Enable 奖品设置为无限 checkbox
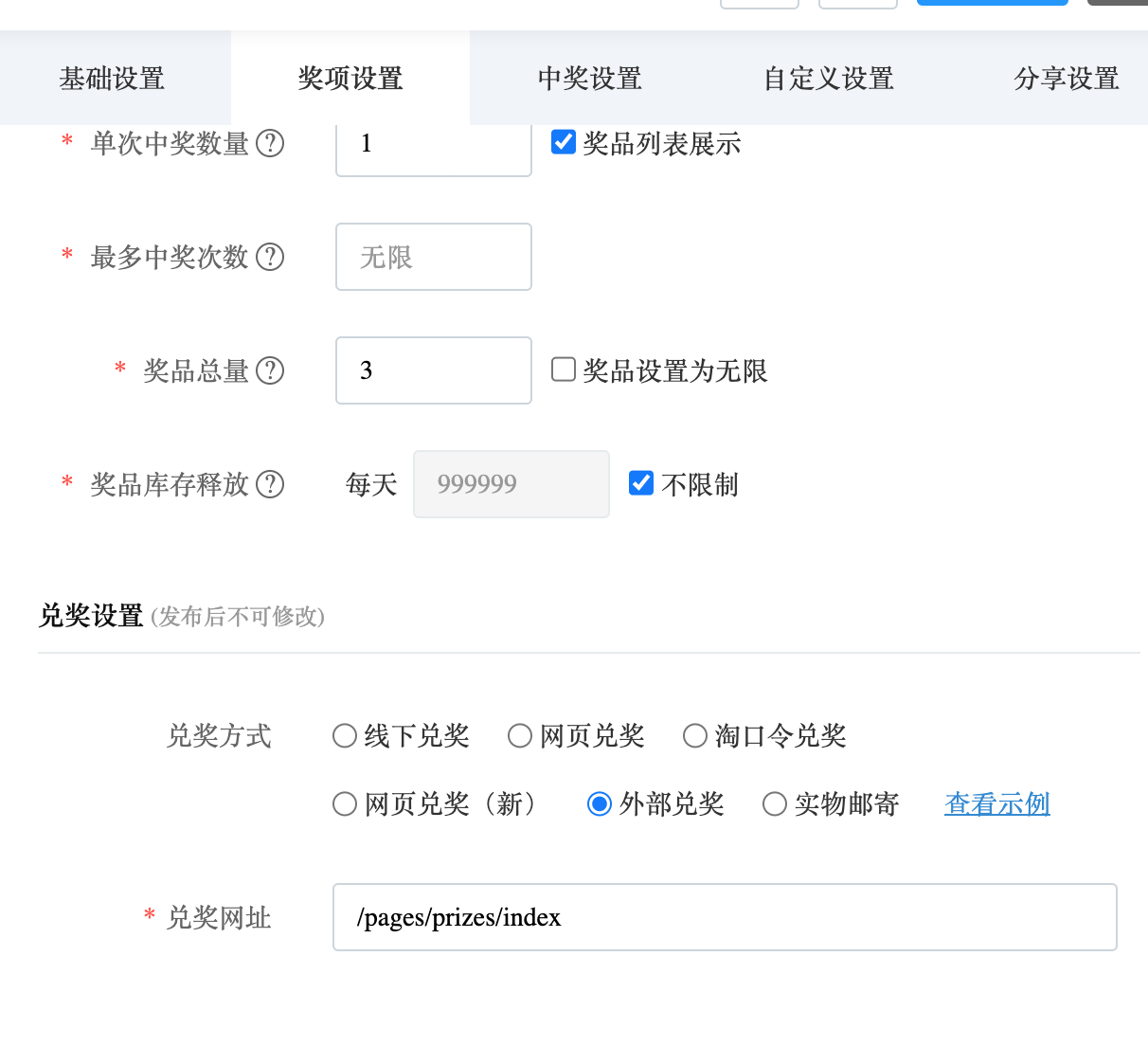 pyautogui.click(x=564, y=370)
